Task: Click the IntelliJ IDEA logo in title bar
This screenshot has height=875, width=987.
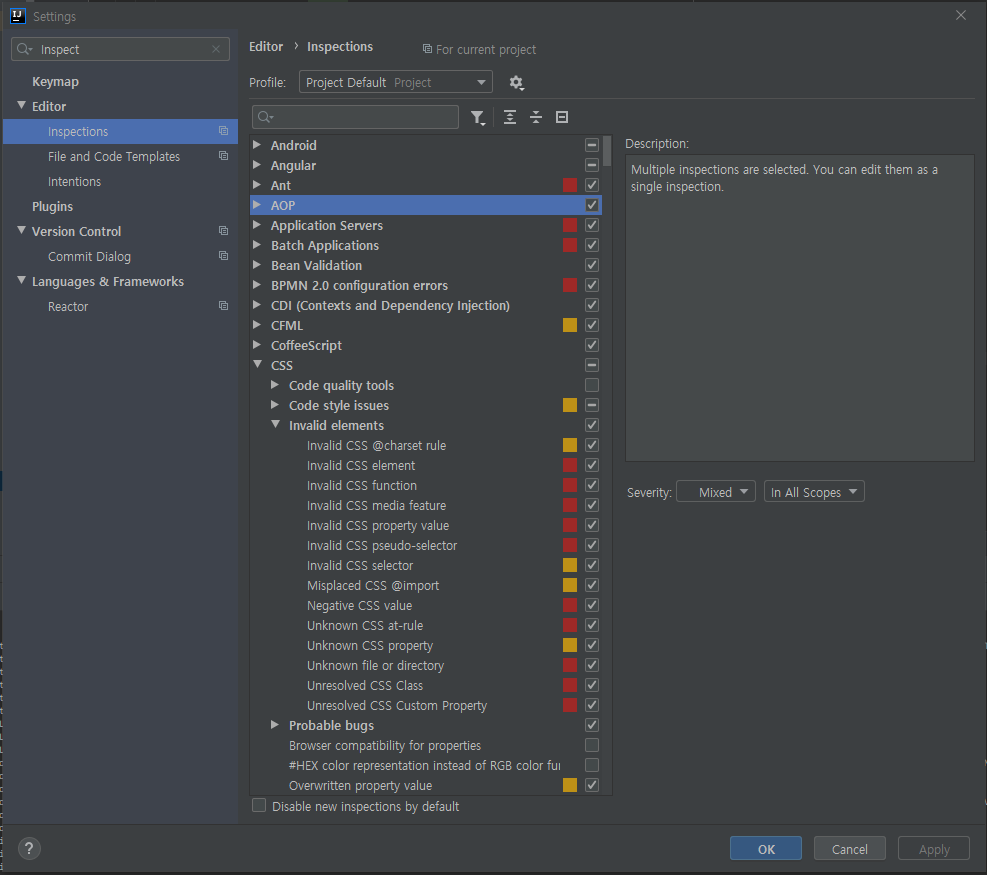Action: coord(18,16)
